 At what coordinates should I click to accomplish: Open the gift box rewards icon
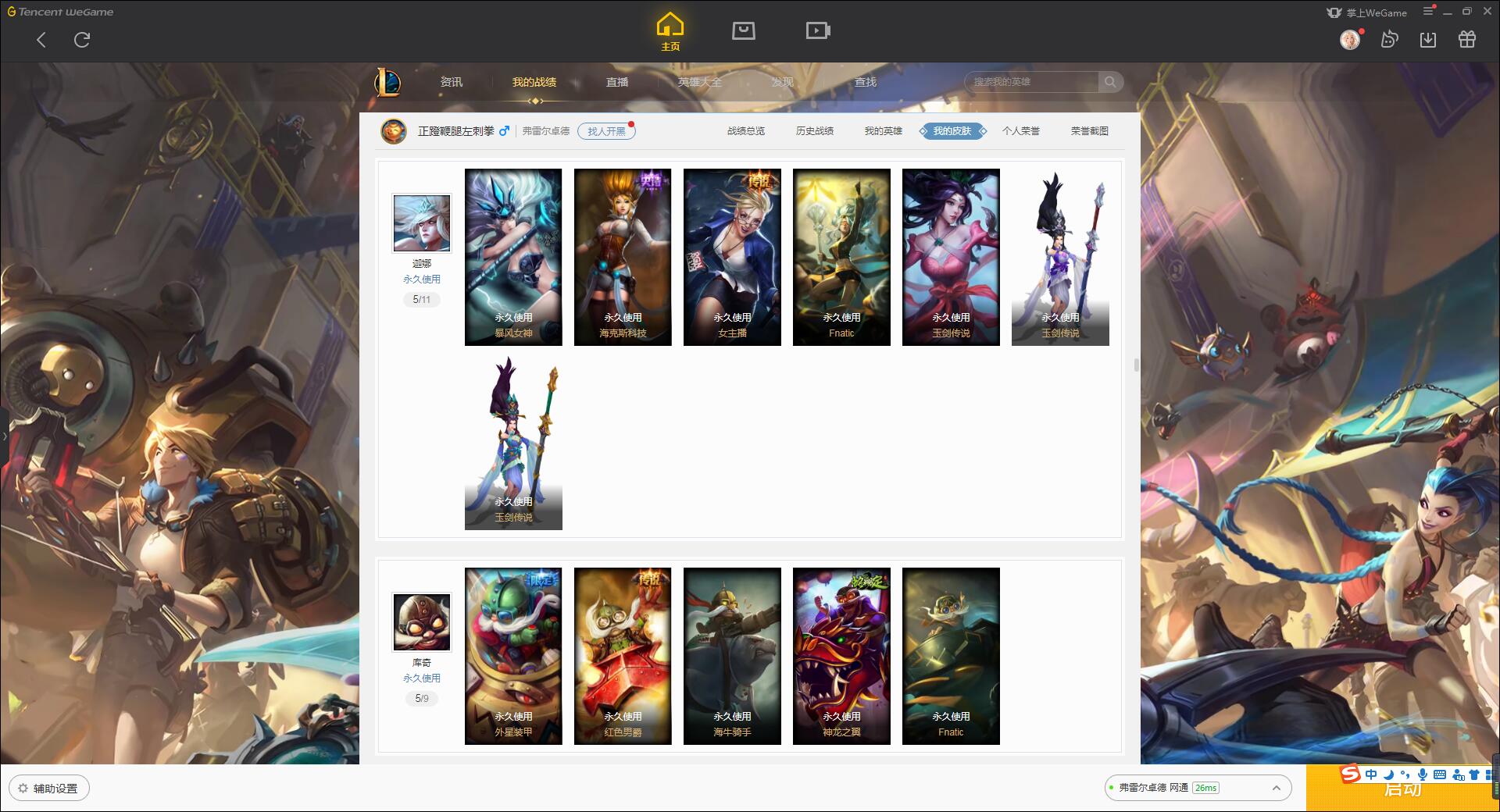pyautogui.click(x=1467, y=39)
